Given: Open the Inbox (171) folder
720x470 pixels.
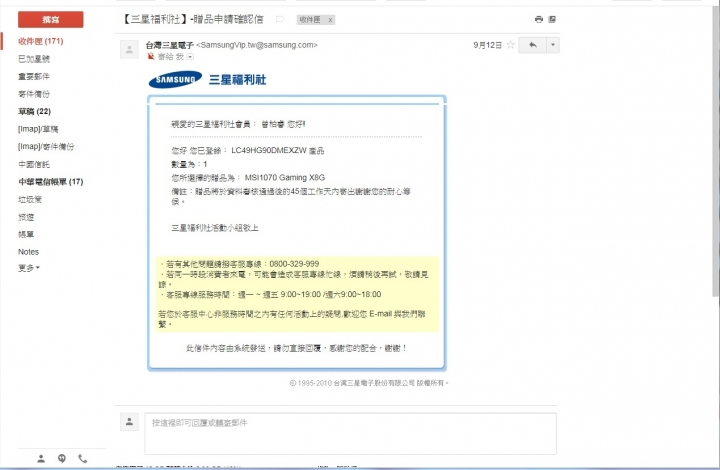Looking at the screenshot, I should 40,41.
